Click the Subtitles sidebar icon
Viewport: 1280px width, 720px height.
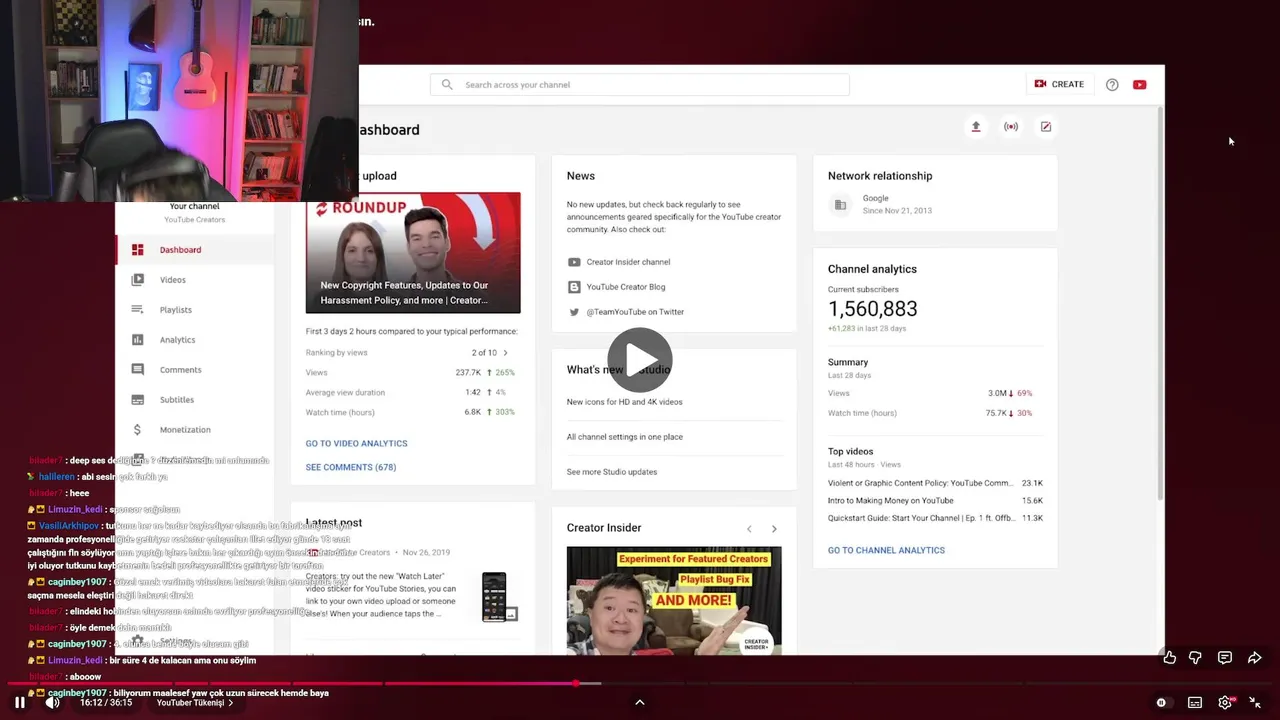pyautogui.click(x=138, y=400)
